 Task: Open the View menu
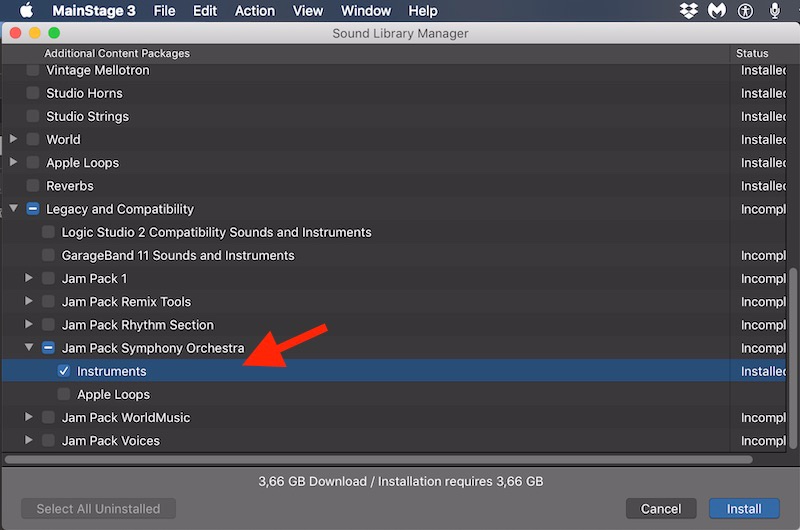[x=308, y=11]
